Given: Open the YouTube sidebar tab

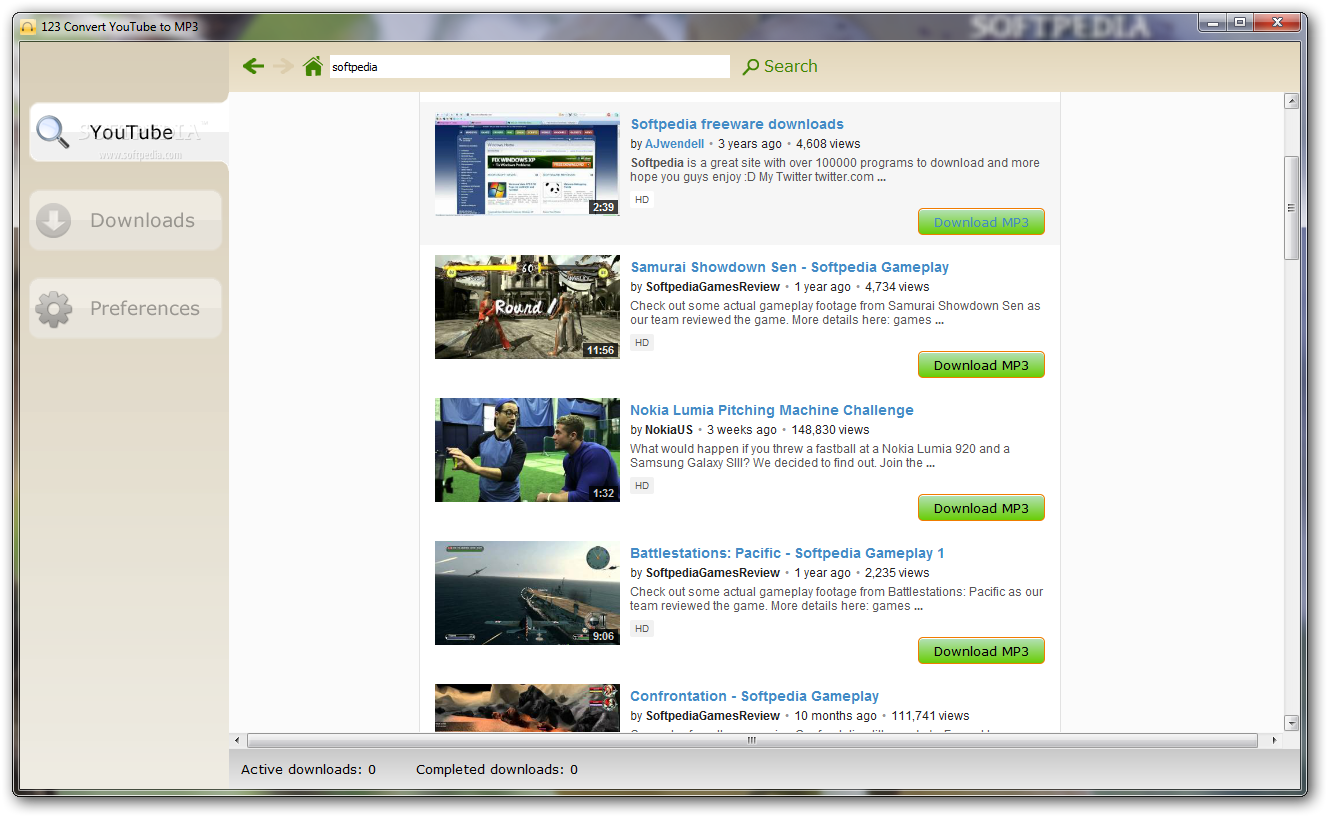Looking at the screenshot, I should point(129,132).
